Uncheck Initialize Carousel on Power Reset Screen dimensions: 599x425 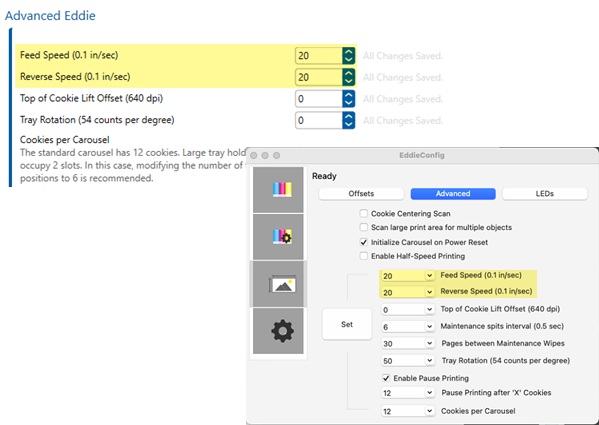pyautogui.click(x=364, y=242)
